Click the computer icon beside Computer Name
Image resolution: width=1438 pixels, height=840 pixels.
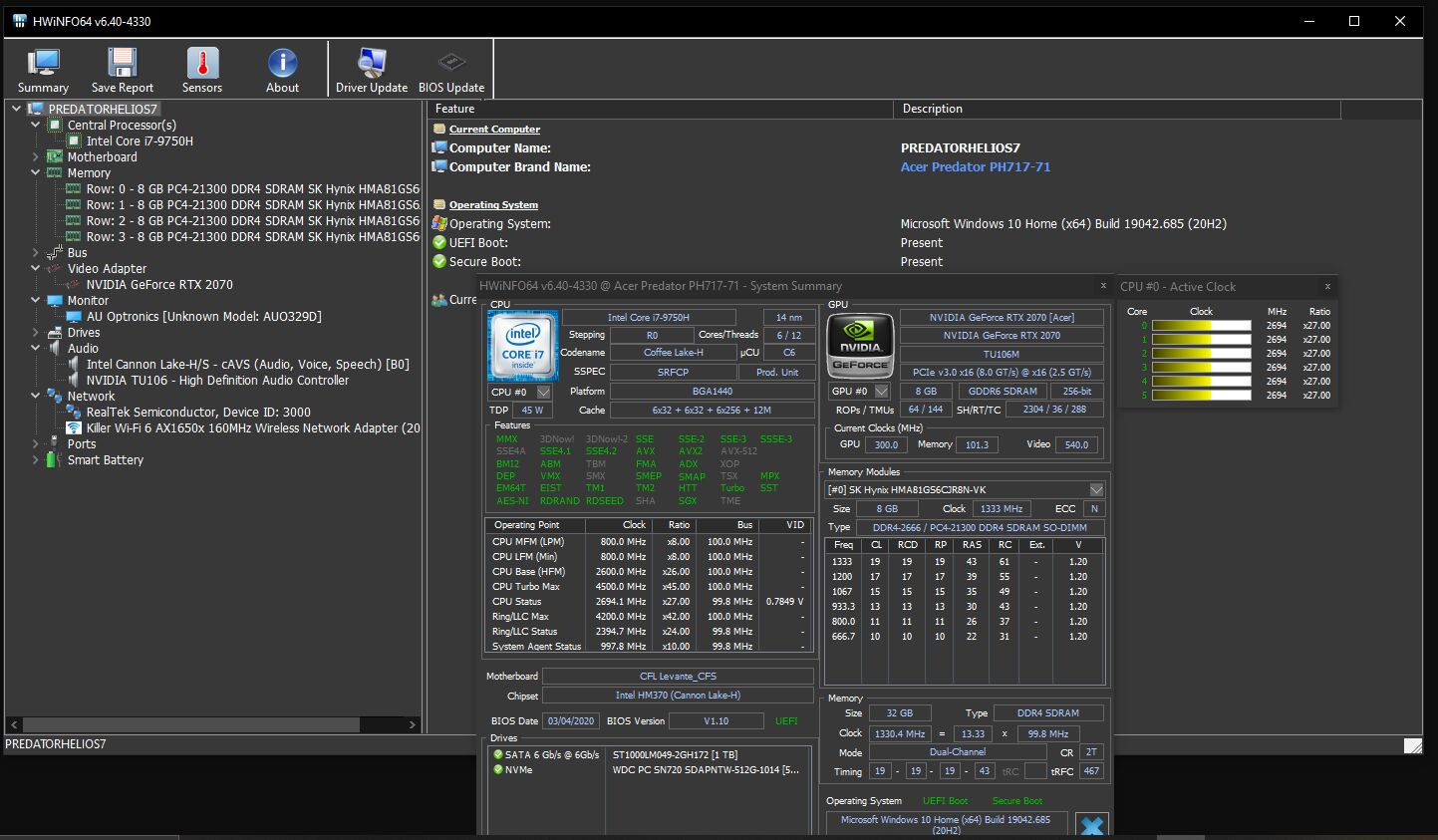[439, 147]
